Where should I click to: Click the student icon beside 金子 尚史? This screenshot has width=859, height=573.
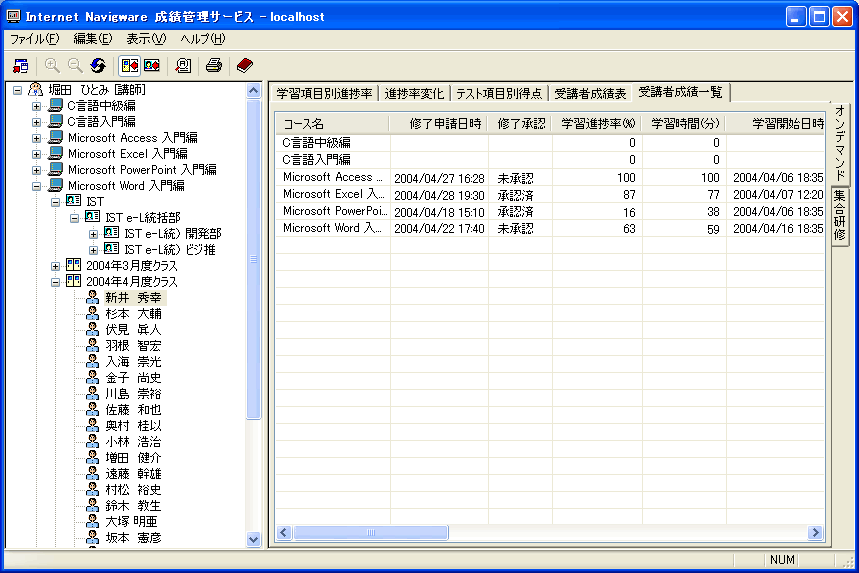(x=93, y=377)
